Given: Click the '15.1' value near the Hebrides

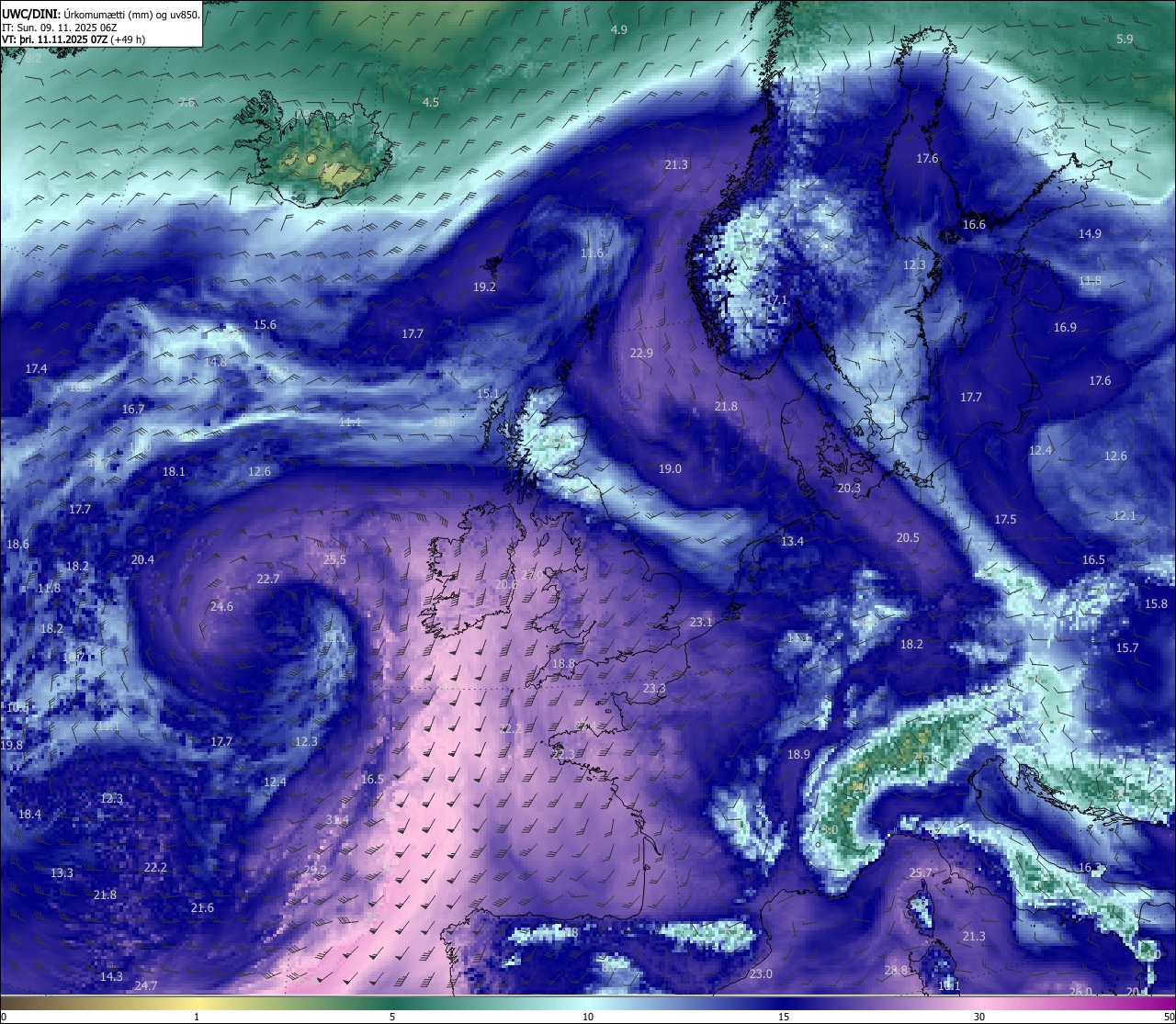Looking at the screenshot, I should tap(488, 393).
